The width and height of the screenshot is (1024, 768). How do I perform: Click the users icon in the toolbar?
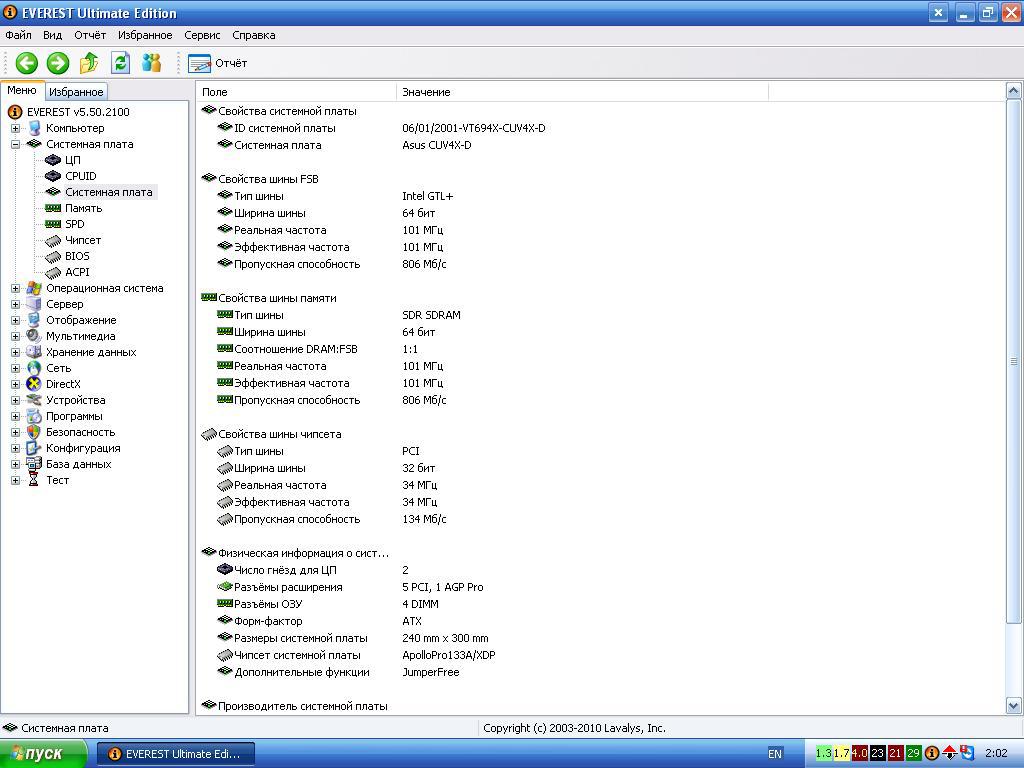[152, 63]
